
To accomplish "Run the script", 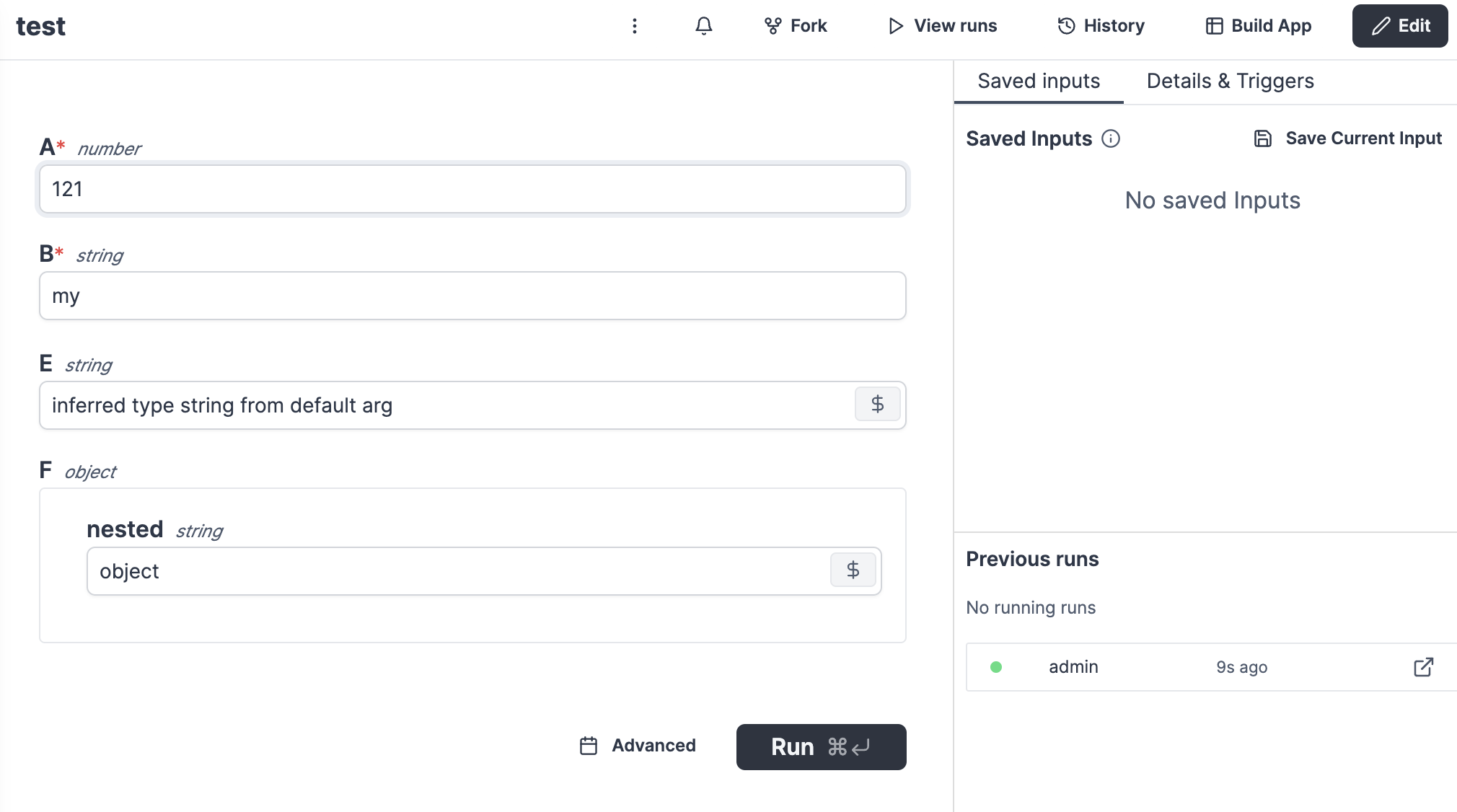I will click(x=821, y=747).
